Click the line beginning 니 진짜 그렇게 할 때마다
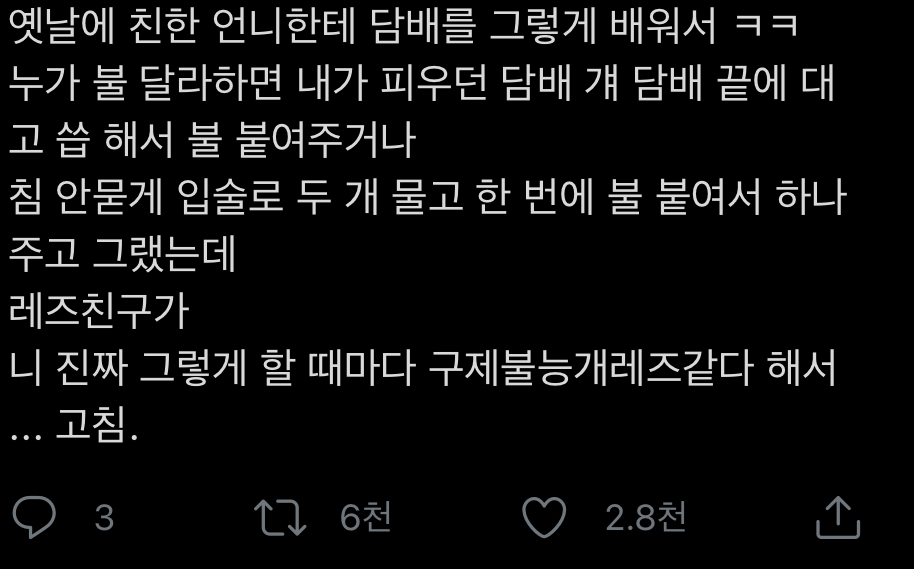Image resolution: width=914 pixels, height=569 pixels. (x=423, y=368)
